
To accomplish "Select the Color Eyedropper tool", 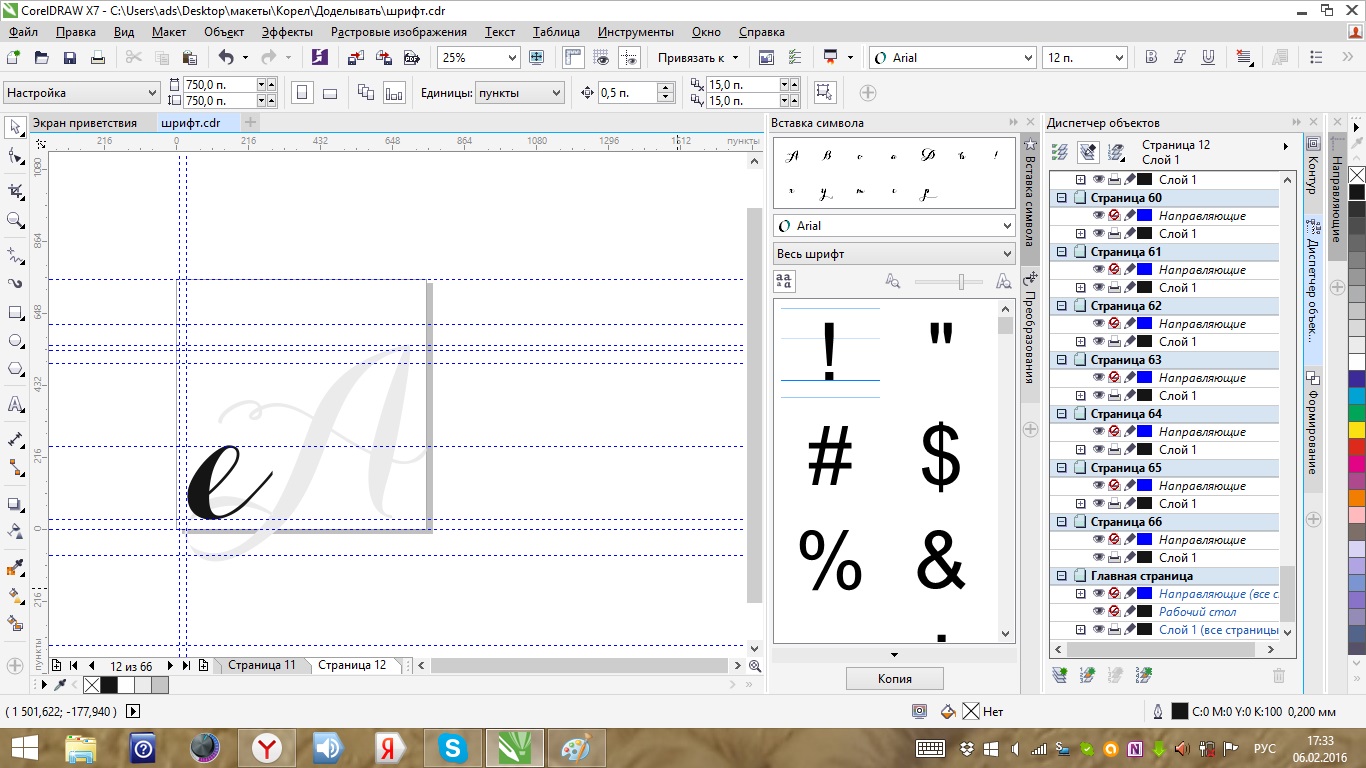I will click(x=15, y=568).
